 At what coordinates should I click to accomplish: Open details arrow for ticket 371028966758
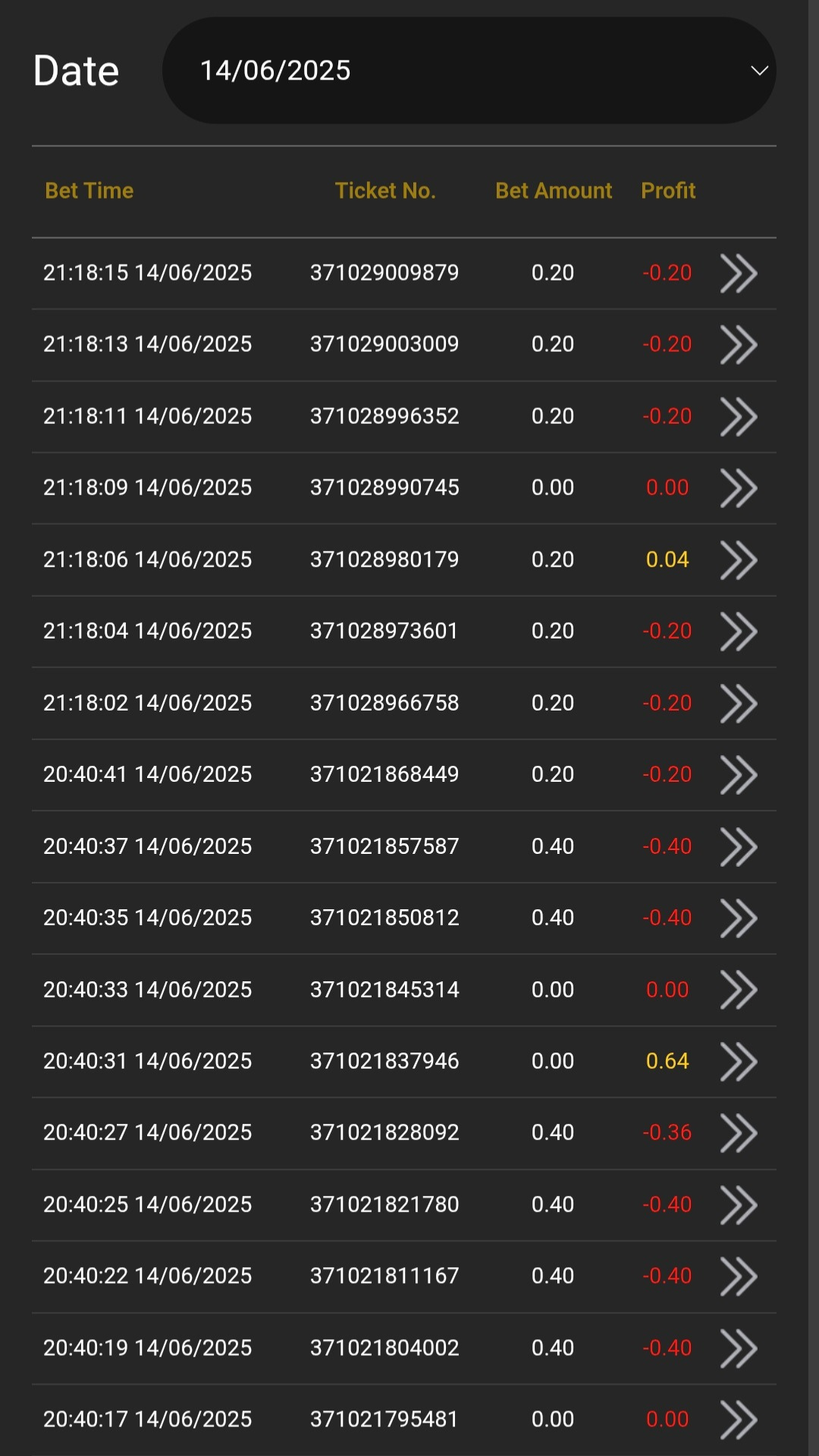tap(739, 703)
